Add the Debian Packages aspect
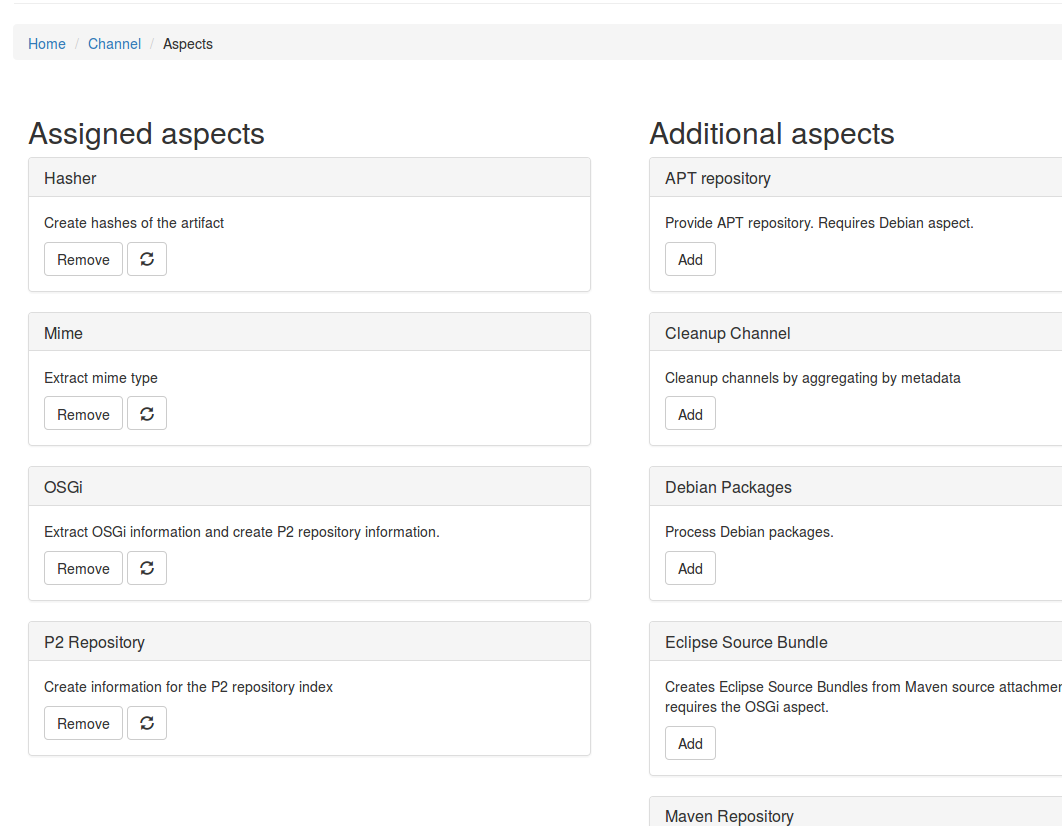This screenshot has width=1062, height=826. (x=690, y=568)
